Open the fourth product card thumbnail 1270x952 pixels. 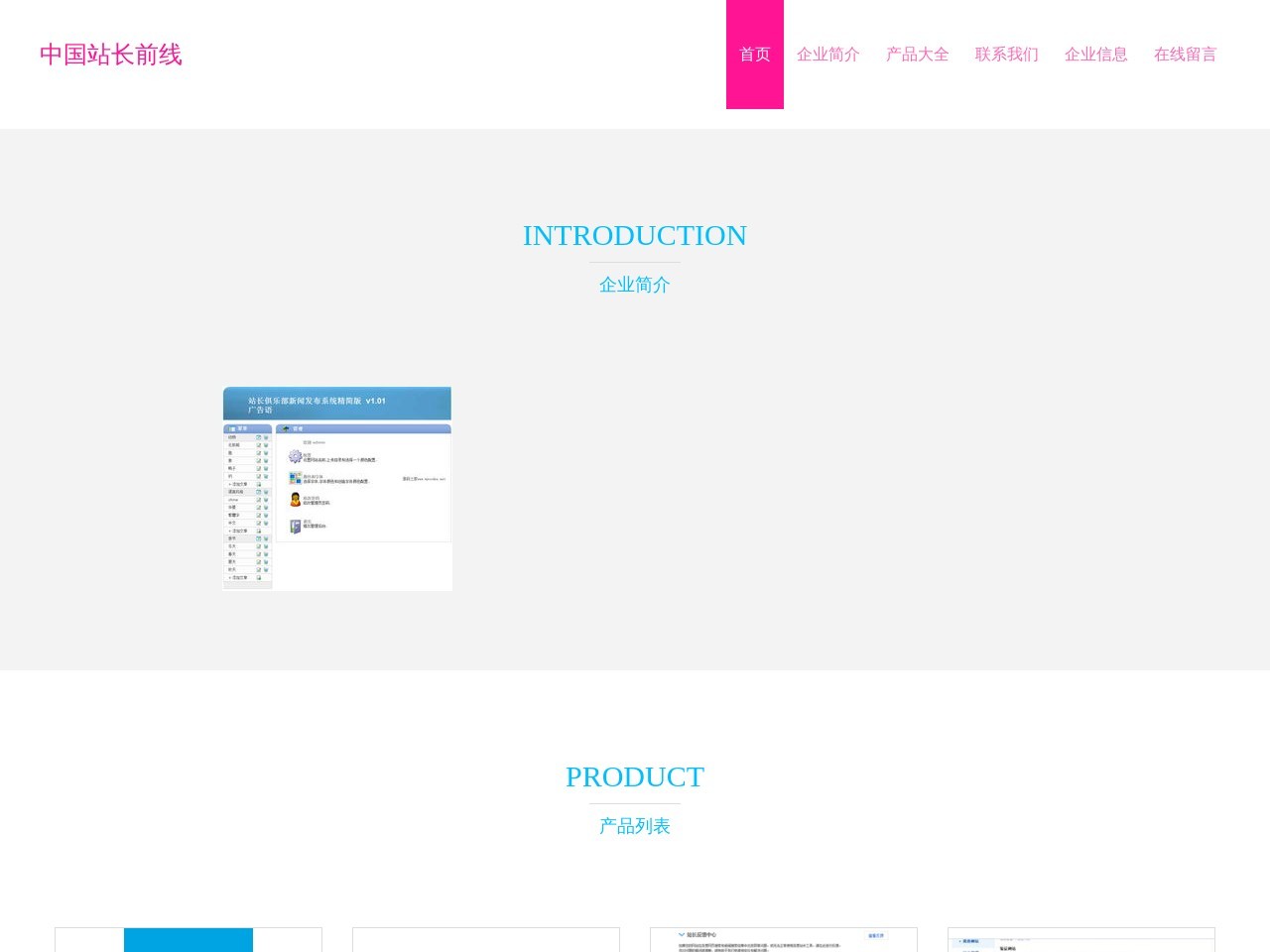point(1081,940)
